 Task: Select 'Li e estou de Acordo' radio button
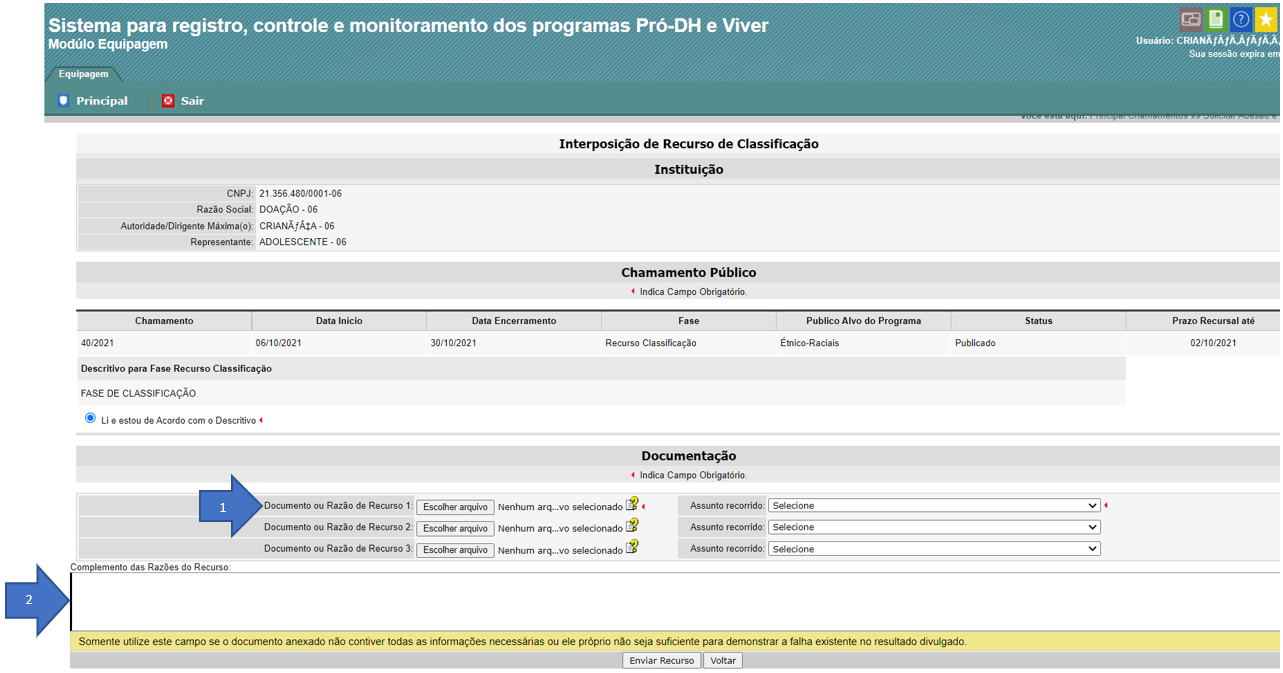tap(90, 419)
